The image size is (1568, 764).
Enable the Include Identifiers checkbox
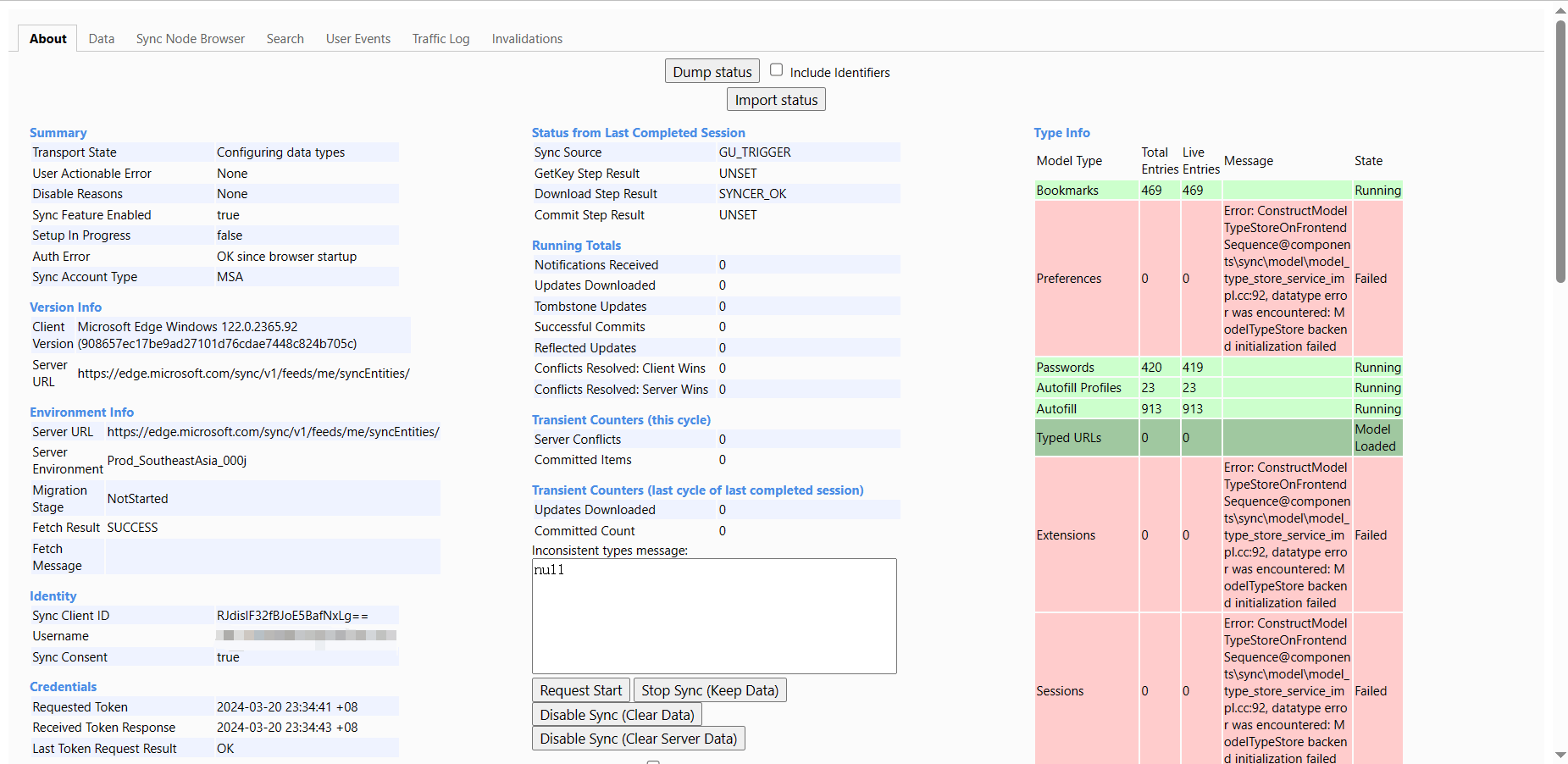pyautogui.click(x=776, y=70)
